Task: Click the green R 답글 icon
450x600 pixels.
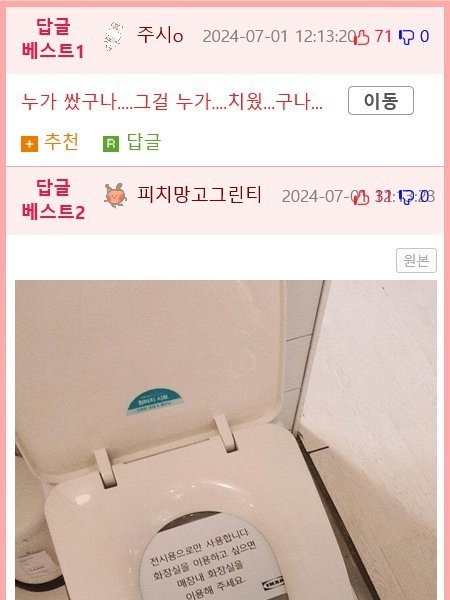Action: coord(111,144)
